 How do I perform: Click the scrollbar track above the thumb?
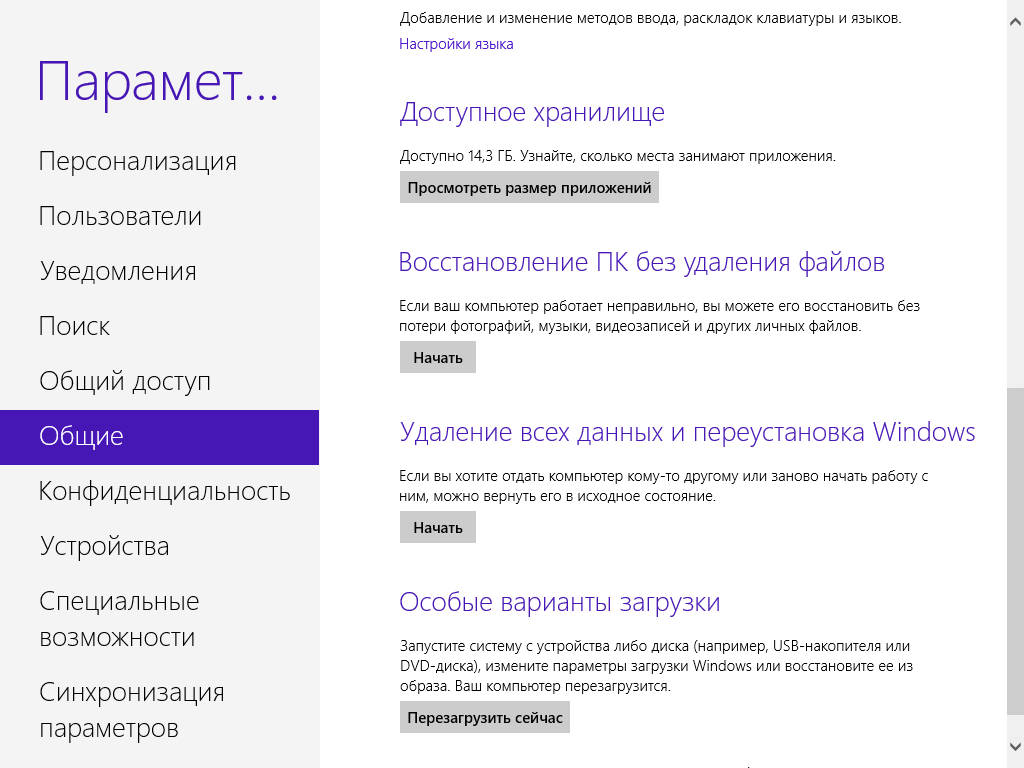click(1015, 200)
